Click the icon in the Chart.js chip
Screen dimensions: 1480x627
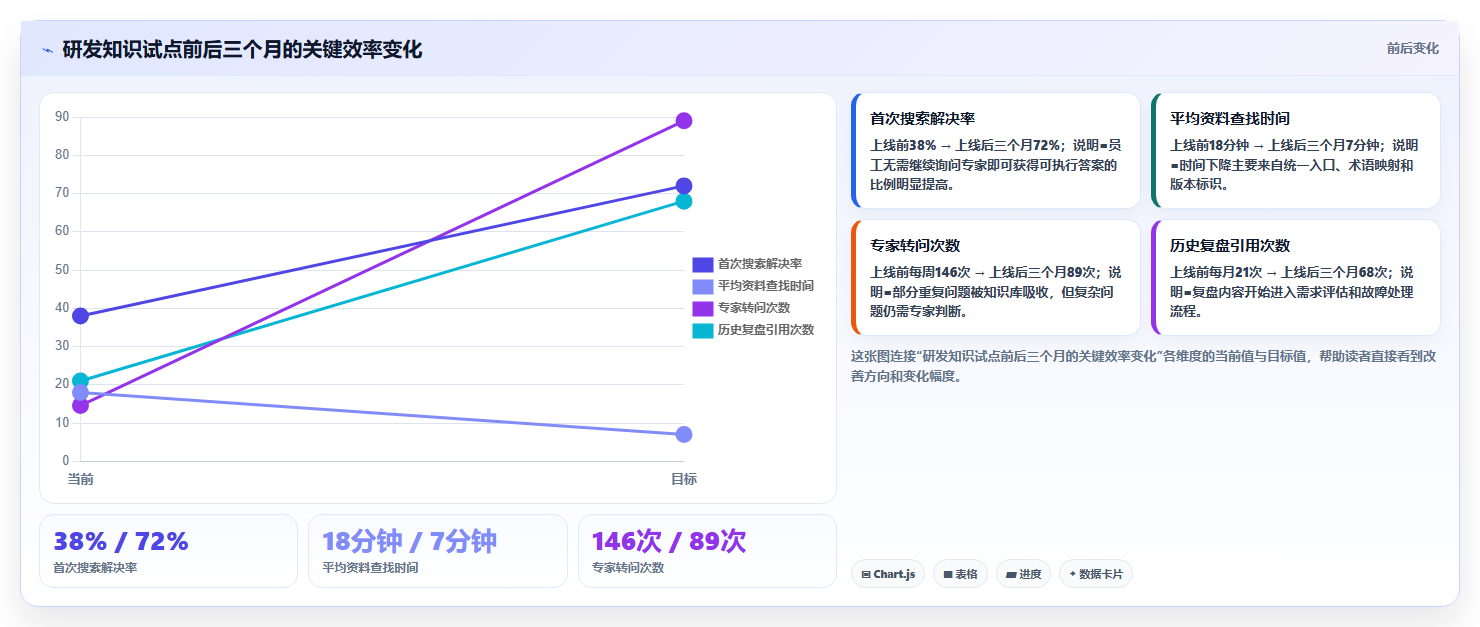pos(866,575)
